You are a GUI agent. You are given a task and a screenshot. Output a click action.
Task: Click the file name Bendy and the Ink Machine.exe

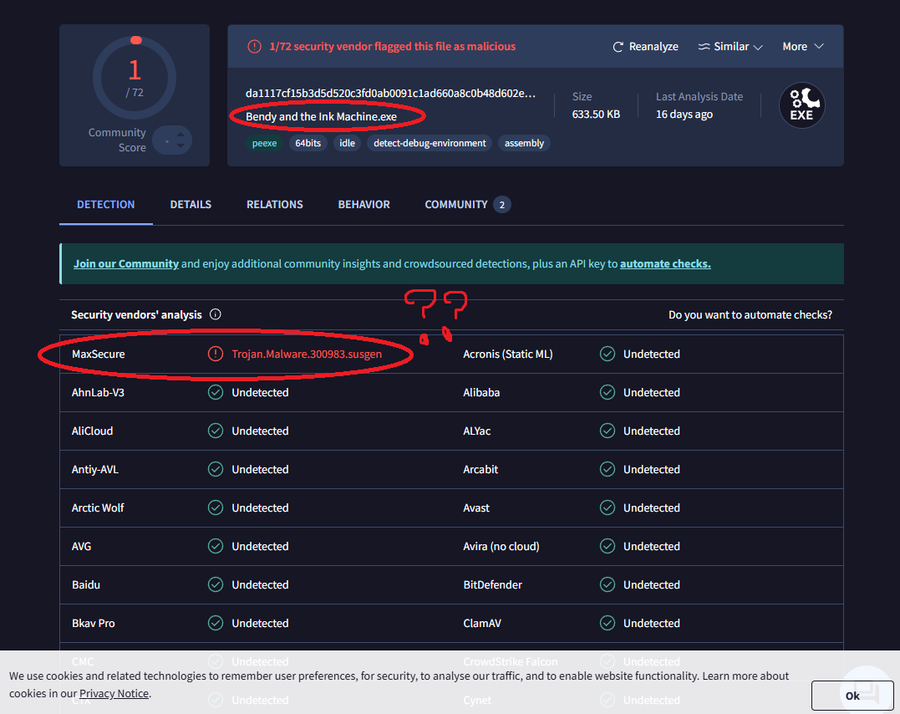[x=321, y=117]
